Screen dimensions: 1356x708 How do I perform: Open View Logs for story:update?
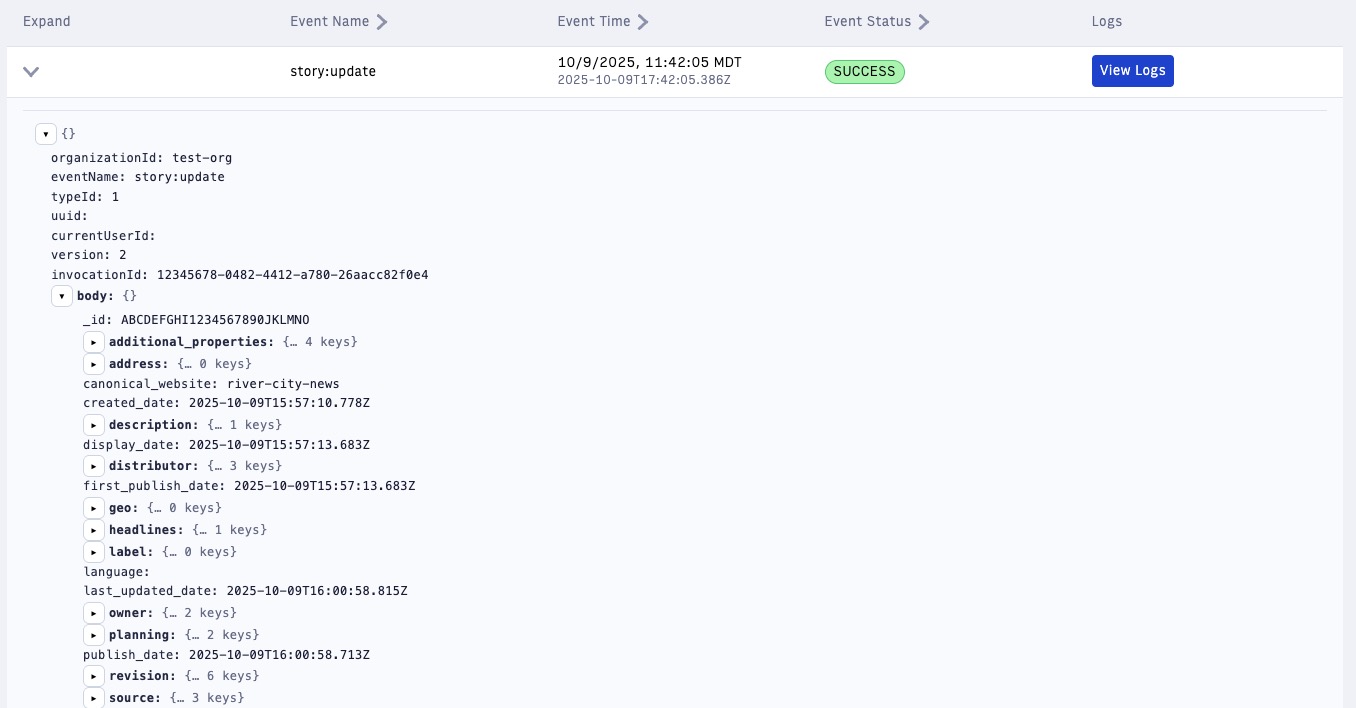(x=1132, y=71)
